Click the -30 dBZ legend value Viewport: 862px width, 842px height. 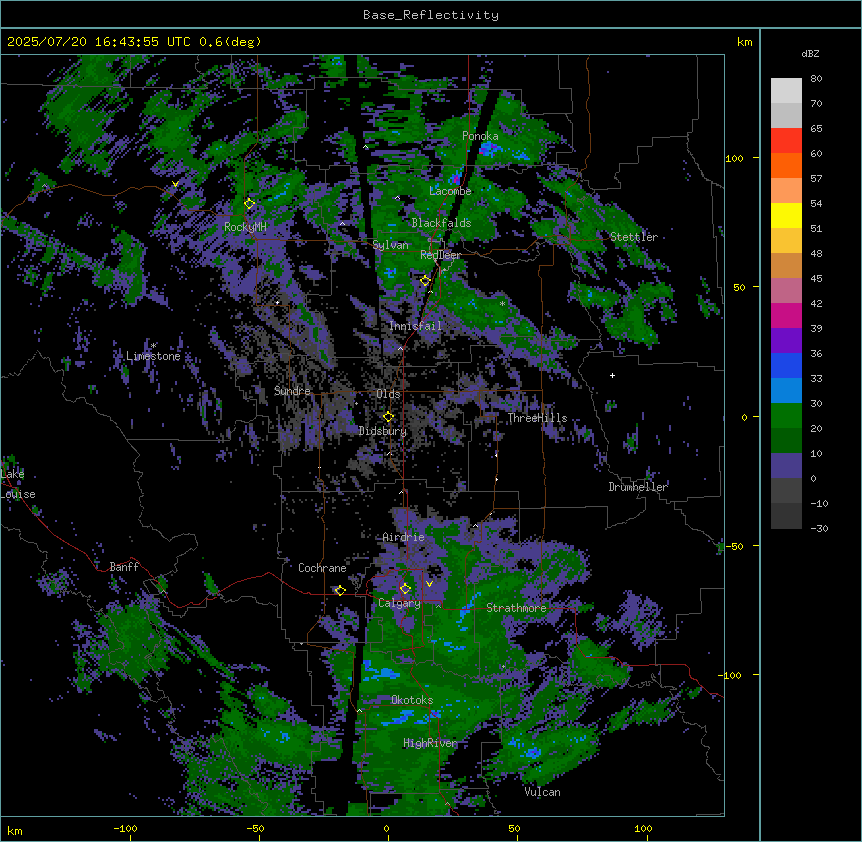pos(819,528)
